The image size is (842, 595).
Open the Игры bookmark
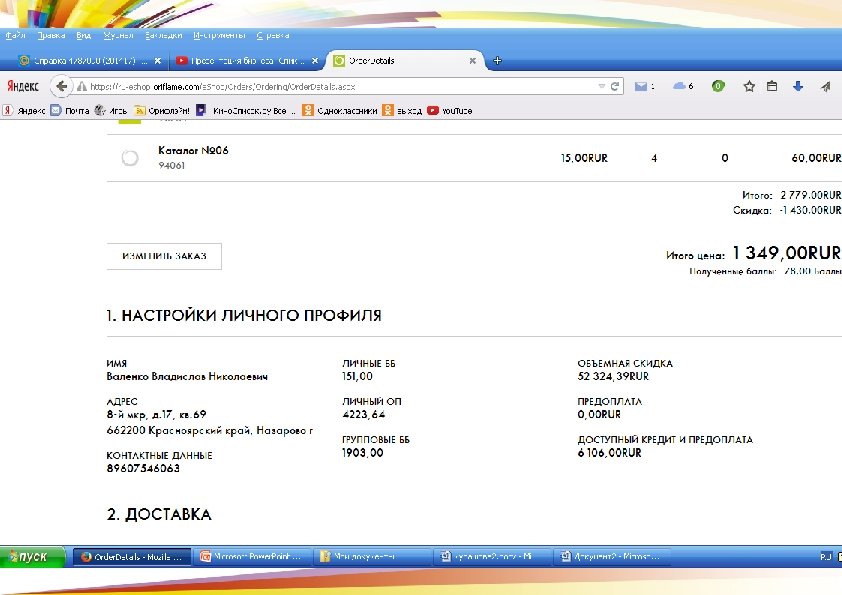(x=111, y=111)
